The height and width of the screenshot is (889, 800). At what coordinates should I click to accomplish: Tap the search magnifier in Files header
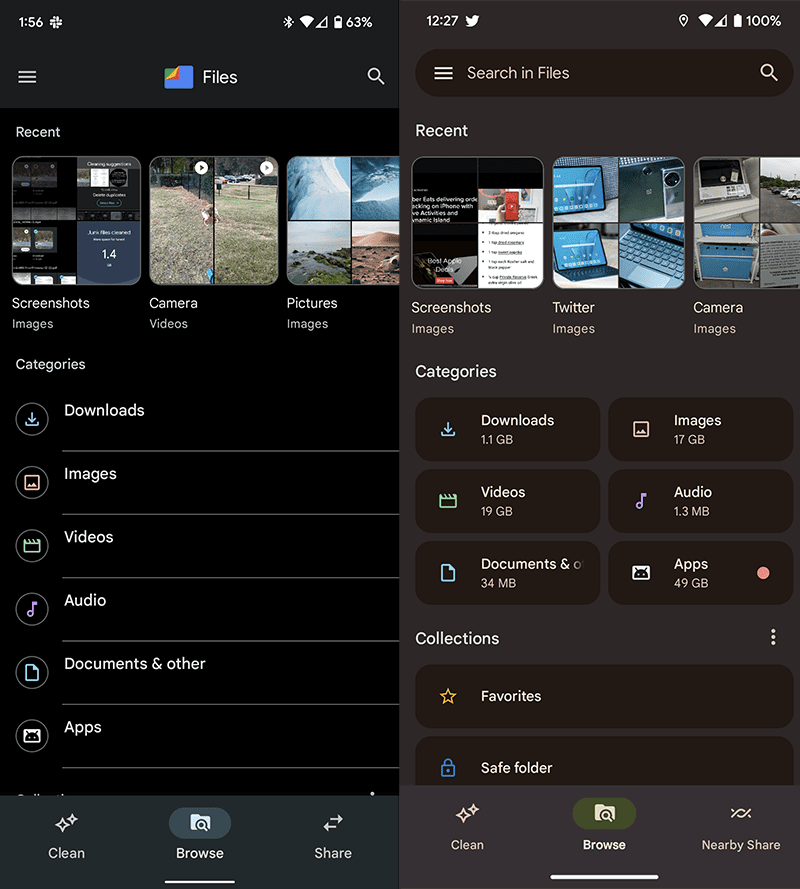[x=376, y=77]
